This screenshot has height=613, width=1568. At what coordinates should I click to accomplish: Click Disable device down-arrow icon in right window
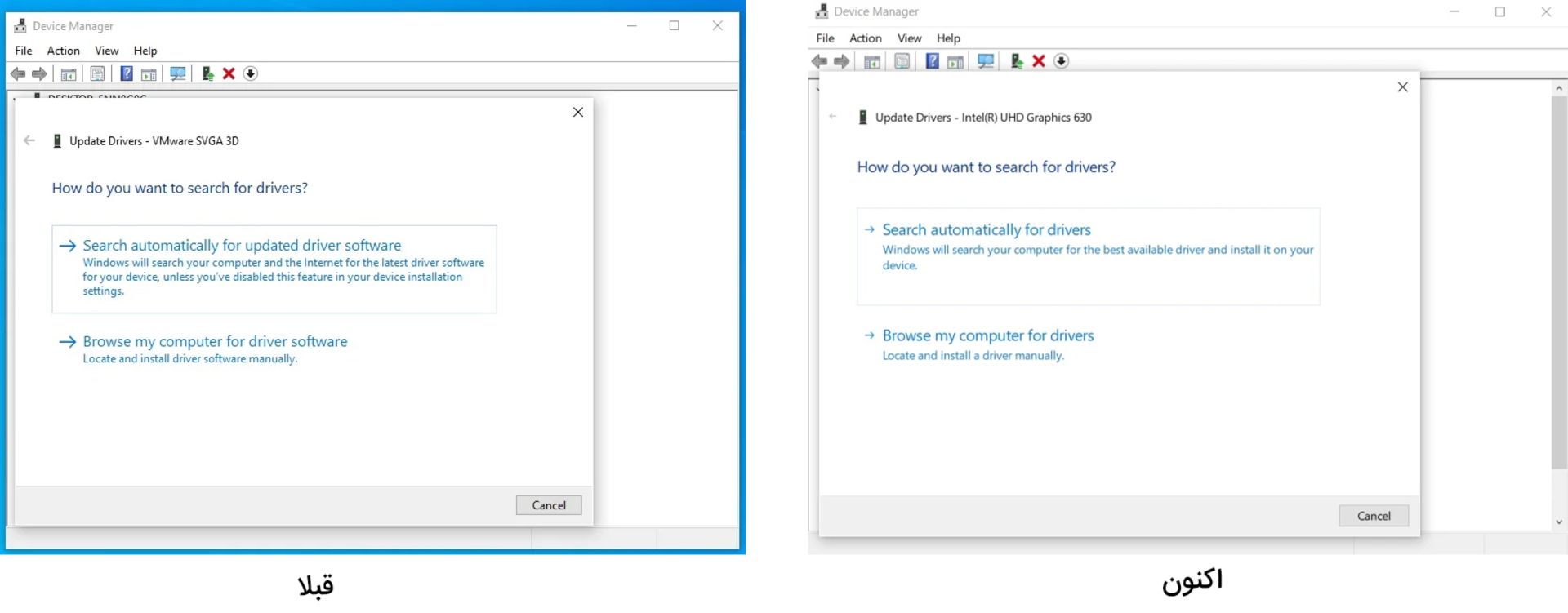1062,61
